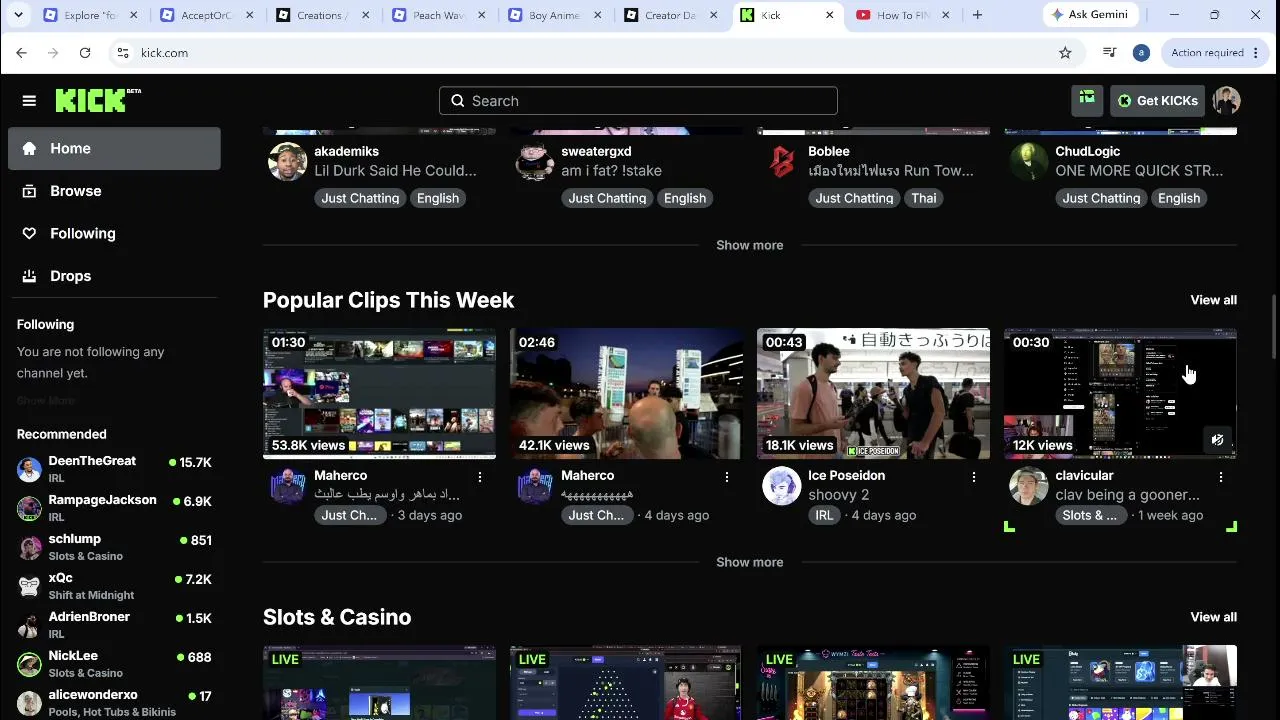1280x720 pixels.
Task: Go to Home in sidebar
Action: tap(114, 148)
